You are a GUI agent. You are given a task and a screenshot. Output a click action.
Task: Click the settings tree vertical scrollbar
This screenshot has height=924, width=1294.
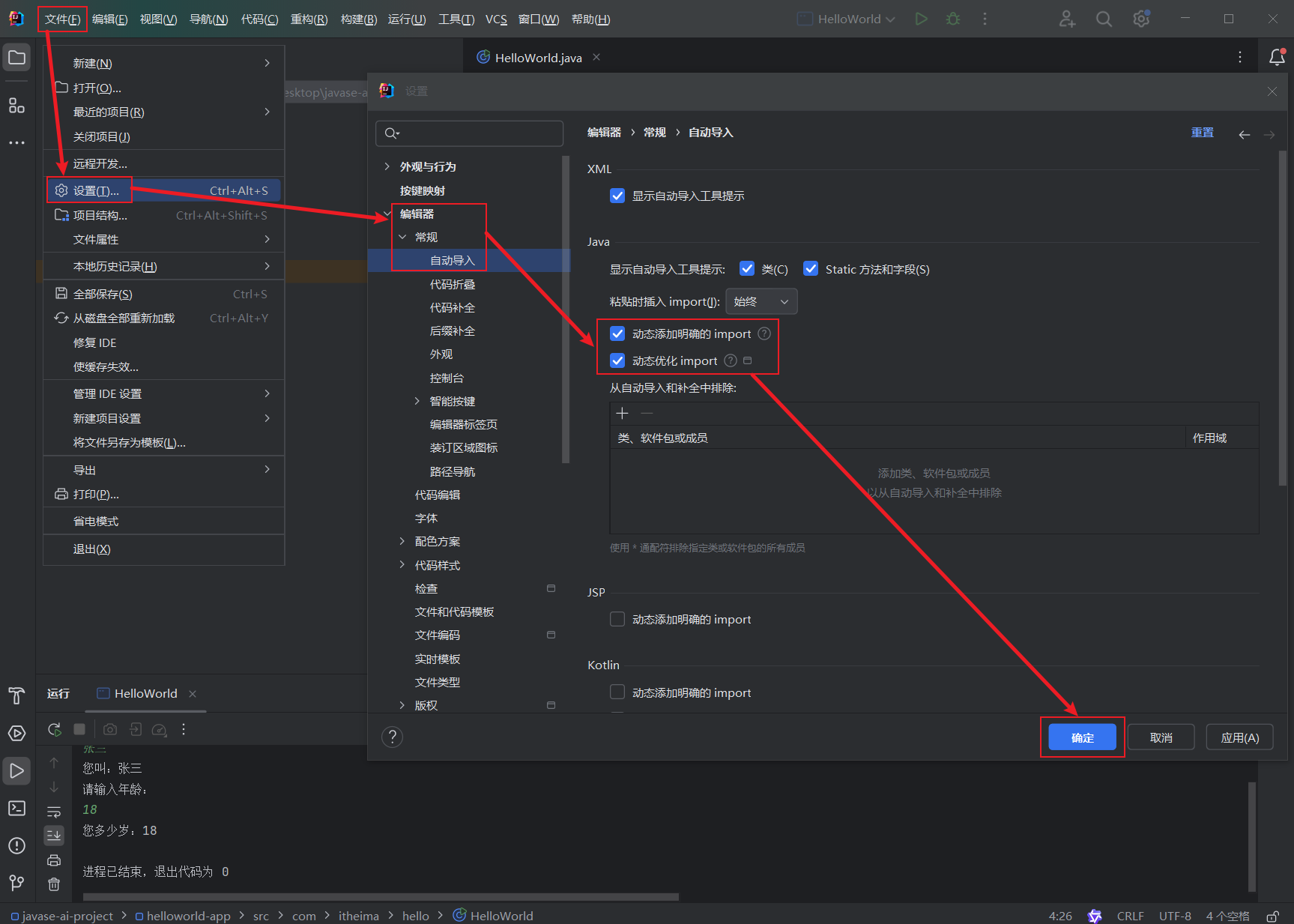(566, 309)
